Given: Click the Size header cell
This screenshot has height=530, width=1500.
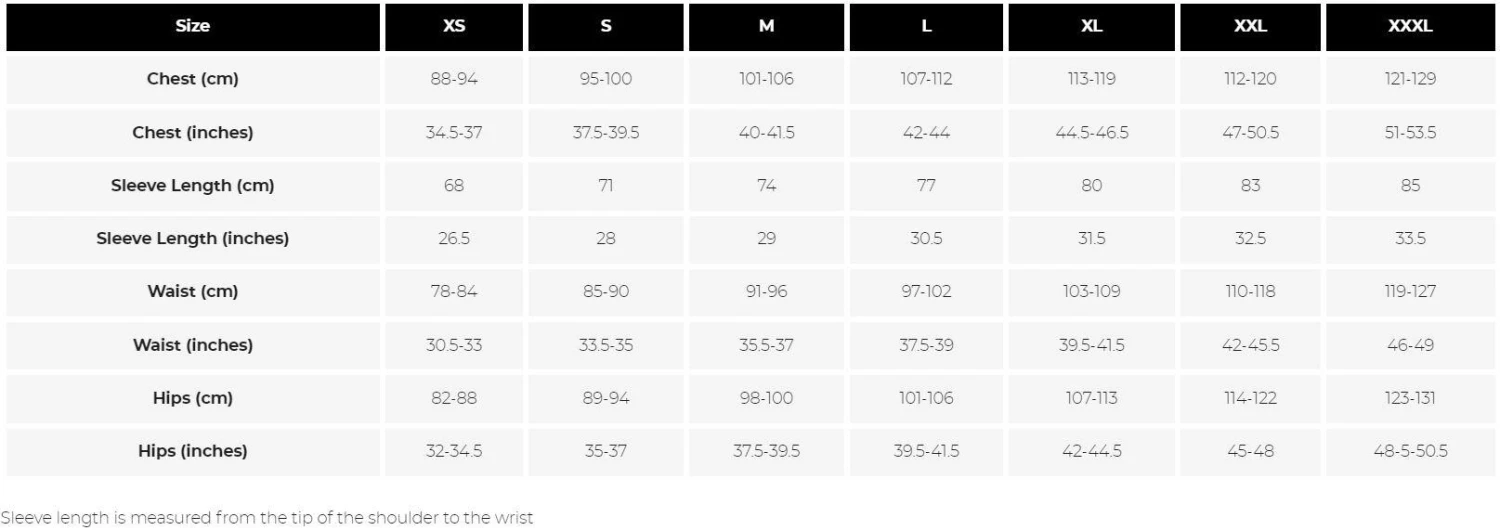Looking at the screenshot, I should [193, 27].
